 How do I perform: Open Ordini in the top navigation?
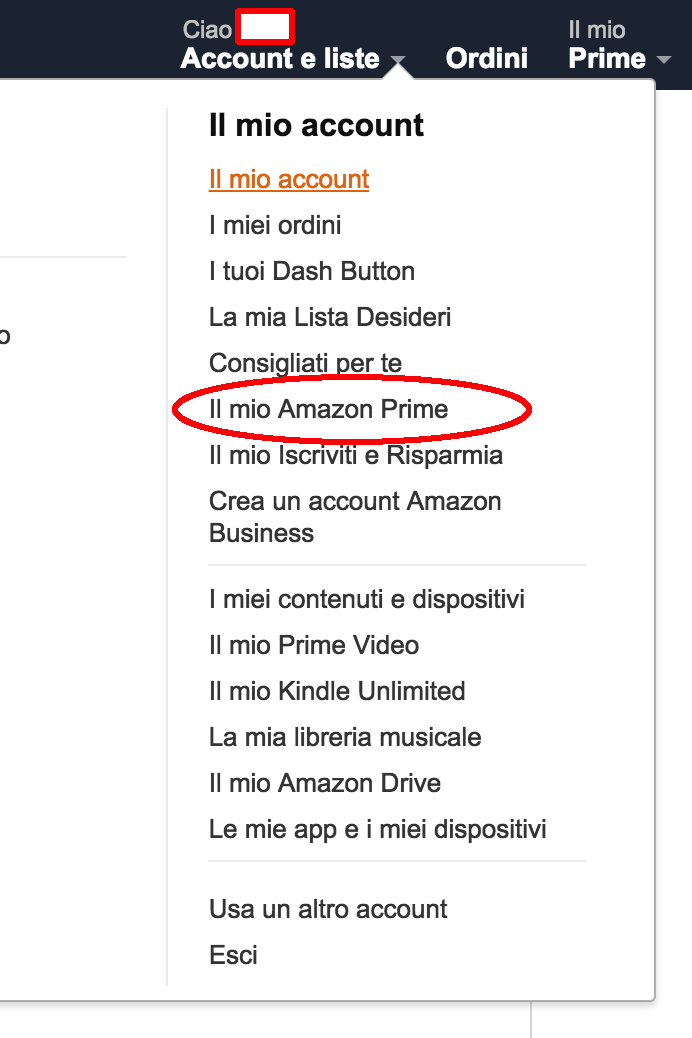(487, 58)
